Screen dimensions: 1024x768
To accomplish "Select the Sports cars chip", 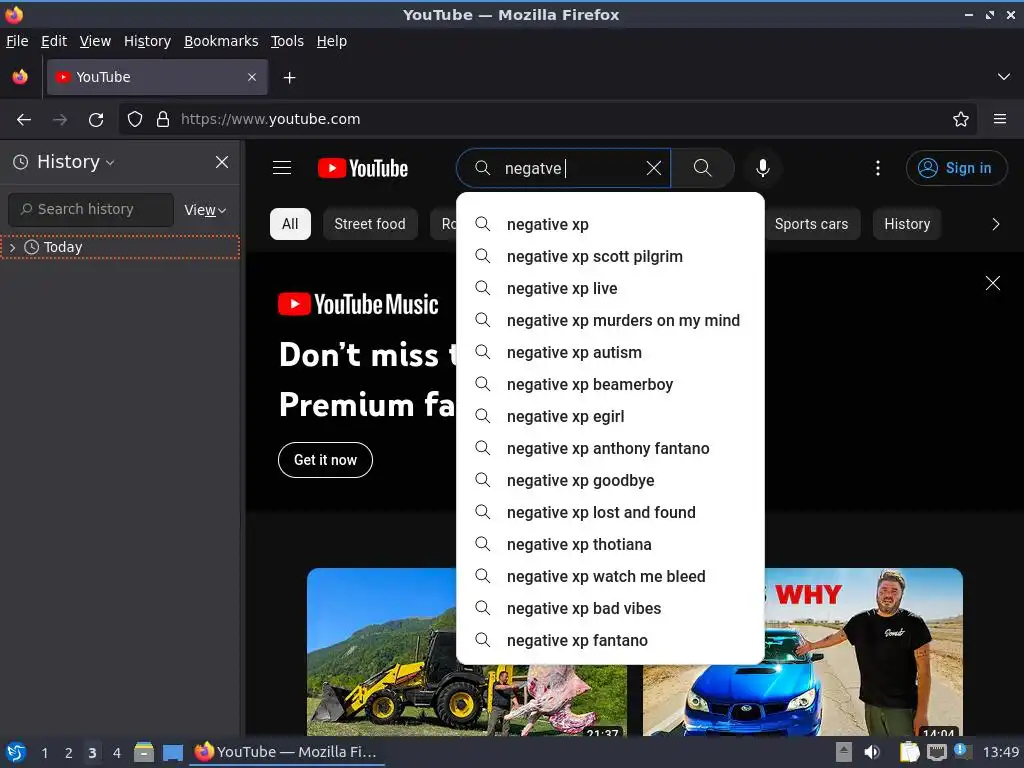I will [811, 224].
